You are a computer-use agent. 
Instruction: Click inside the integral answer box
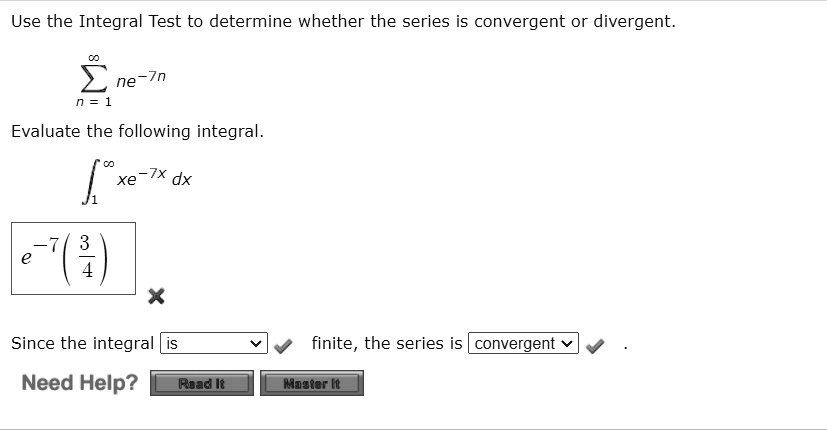pyautogui.click(x=73, y=259)
